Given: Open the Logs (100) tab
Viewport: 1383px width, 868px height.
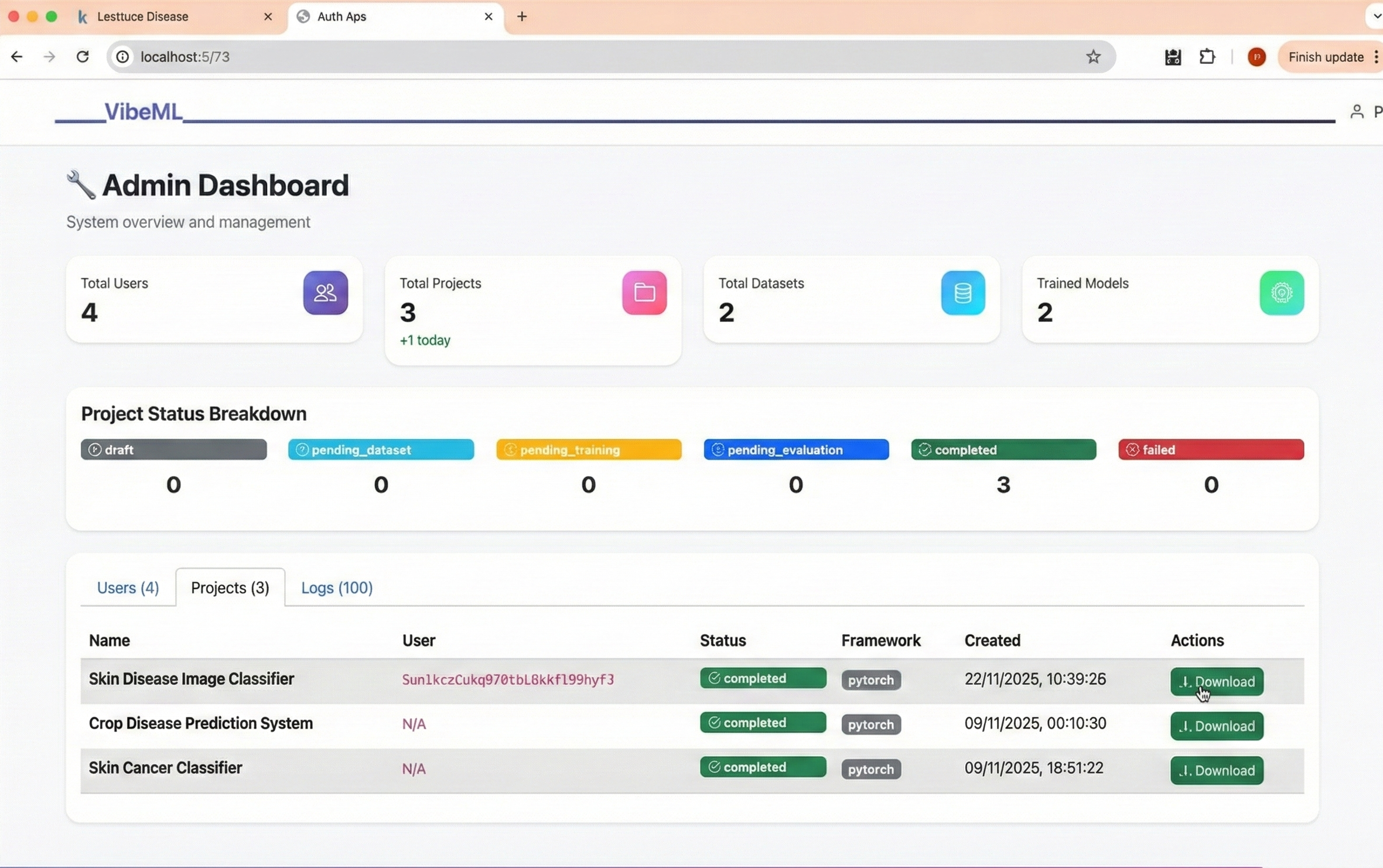Looking at the screenshot, I should point(337,587).
